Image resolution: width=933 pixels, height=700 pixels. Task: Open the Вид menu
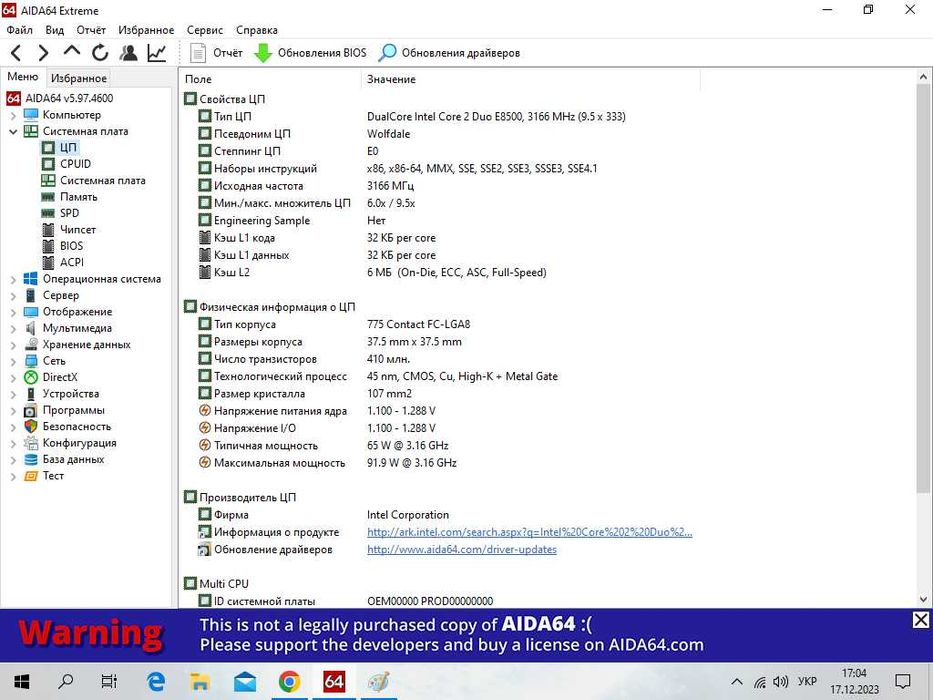coord(54,30)
